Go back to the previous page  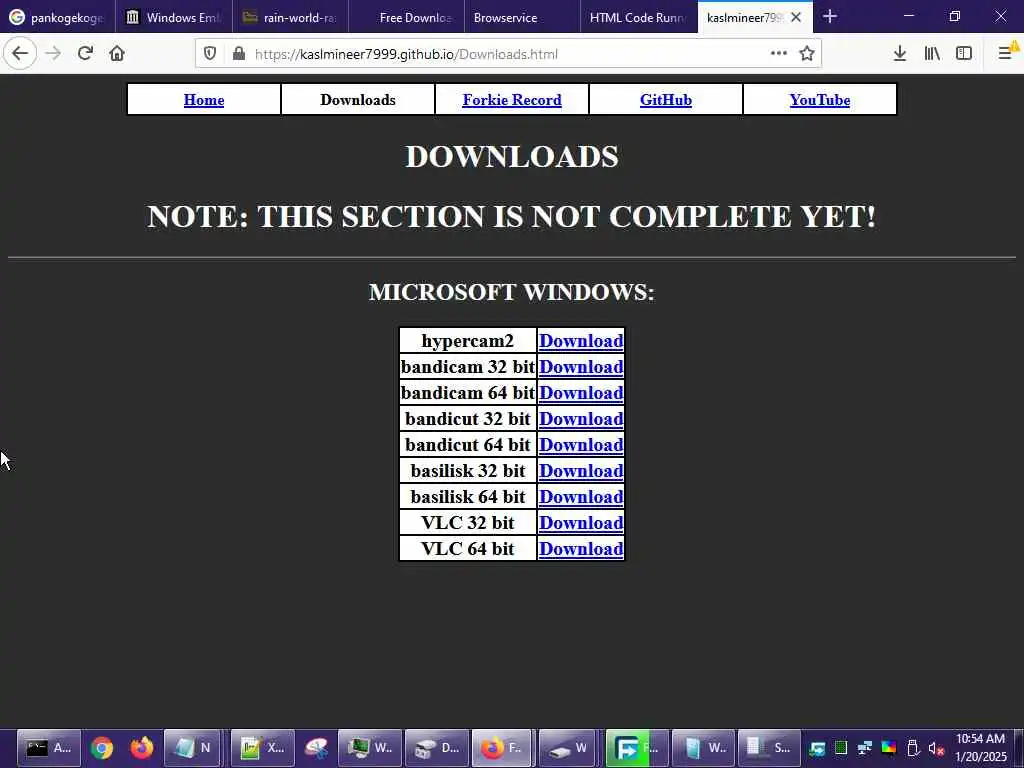click(x=20, y=54)
